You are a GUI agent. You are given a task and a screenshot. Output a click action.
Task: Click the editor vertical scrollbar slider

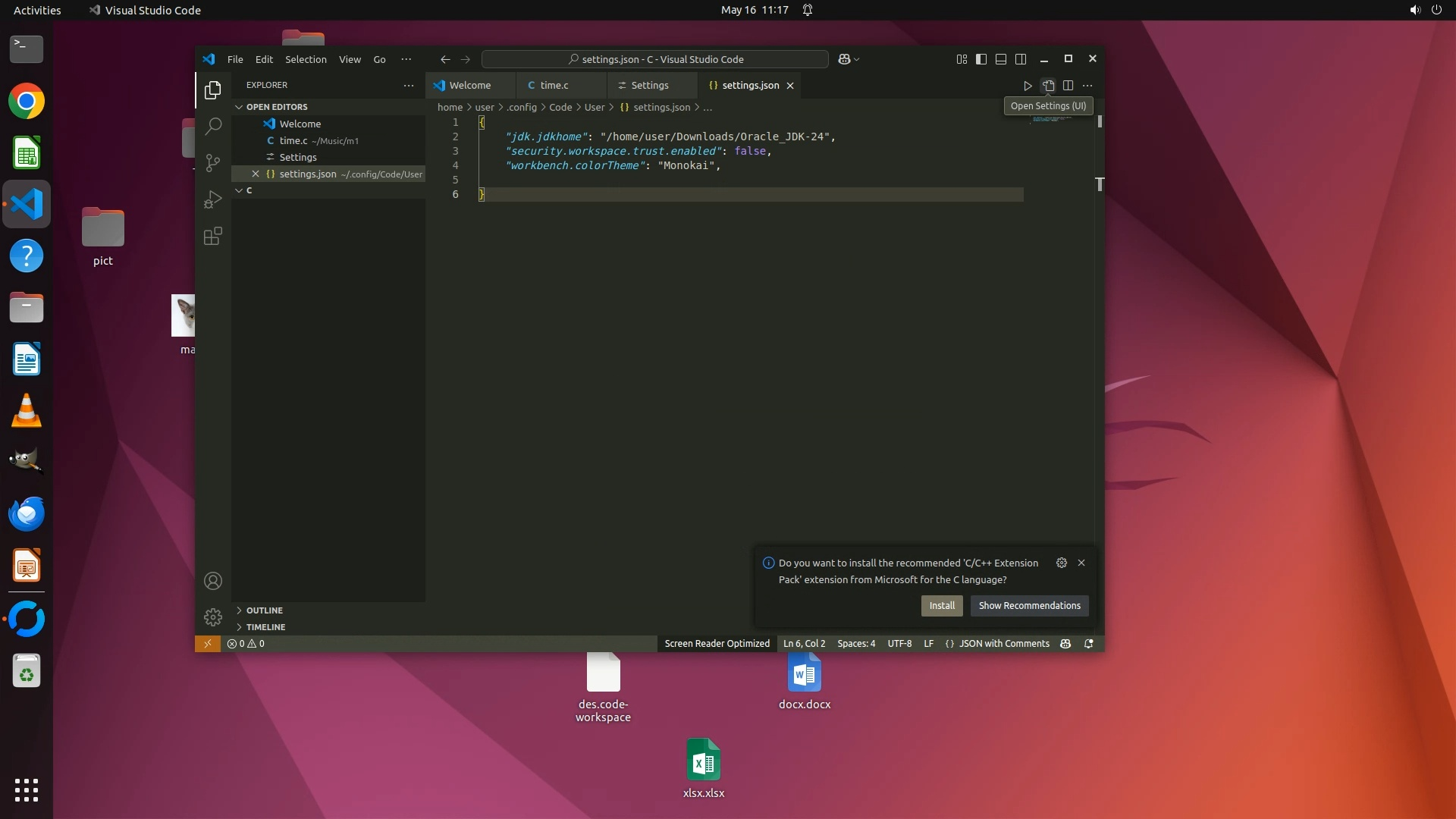pyautogui.click(x=1100, y=121)
